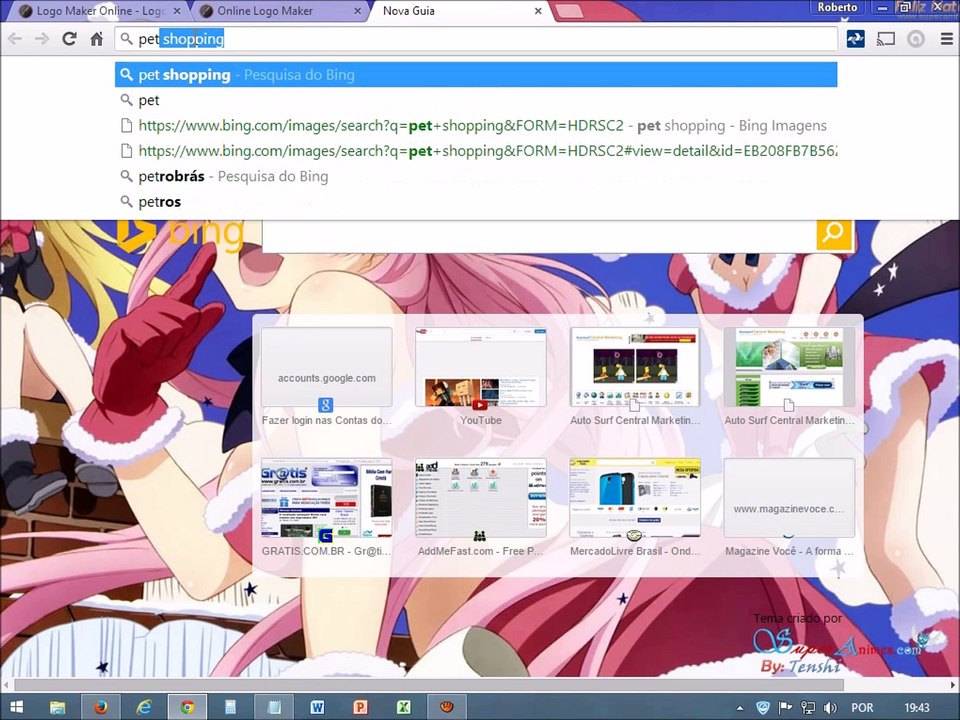Select the Bing Imagens URL suggestion

pyautogui.click(x=476, y=126)
